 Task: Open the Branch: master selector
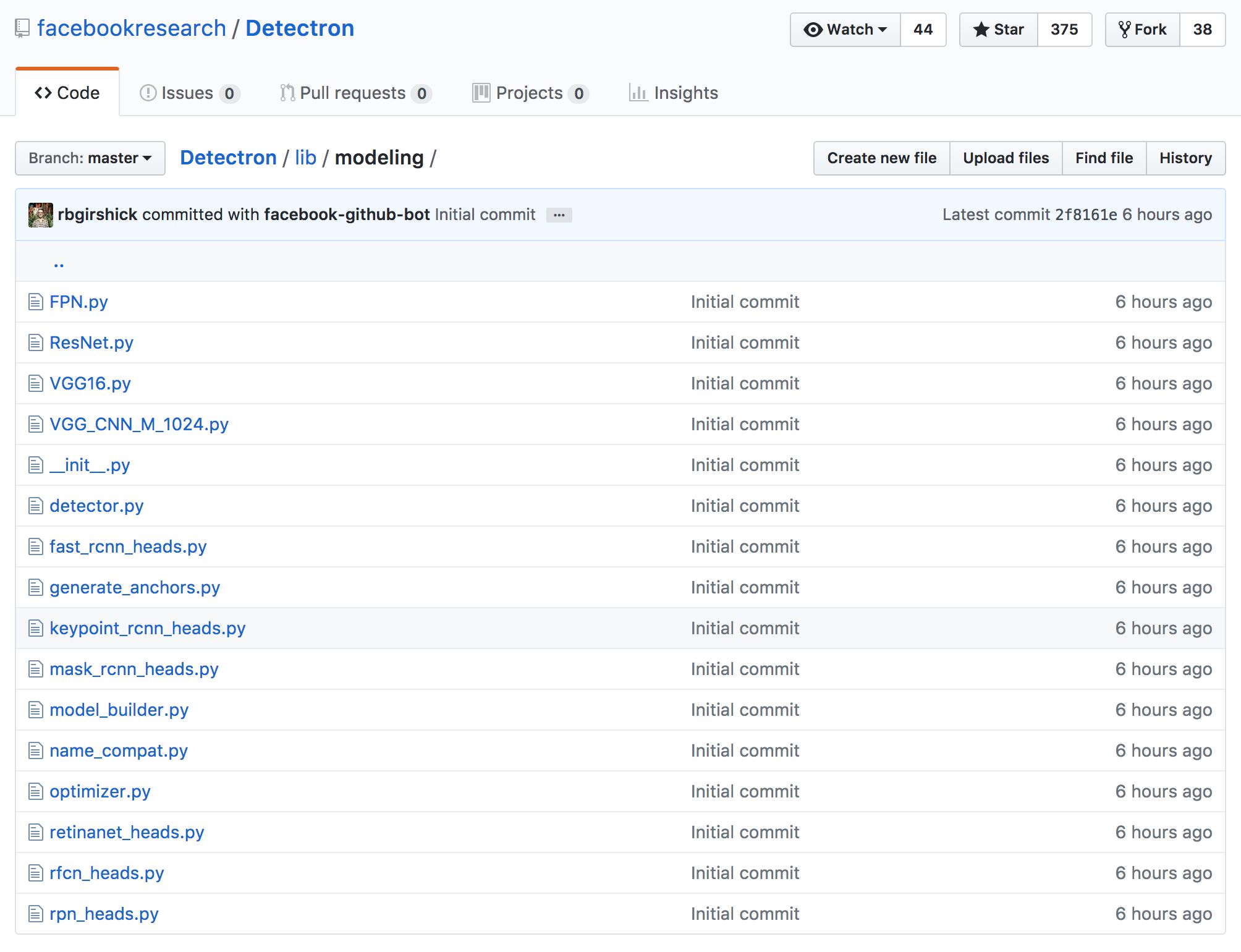click(x=90, y=158)
